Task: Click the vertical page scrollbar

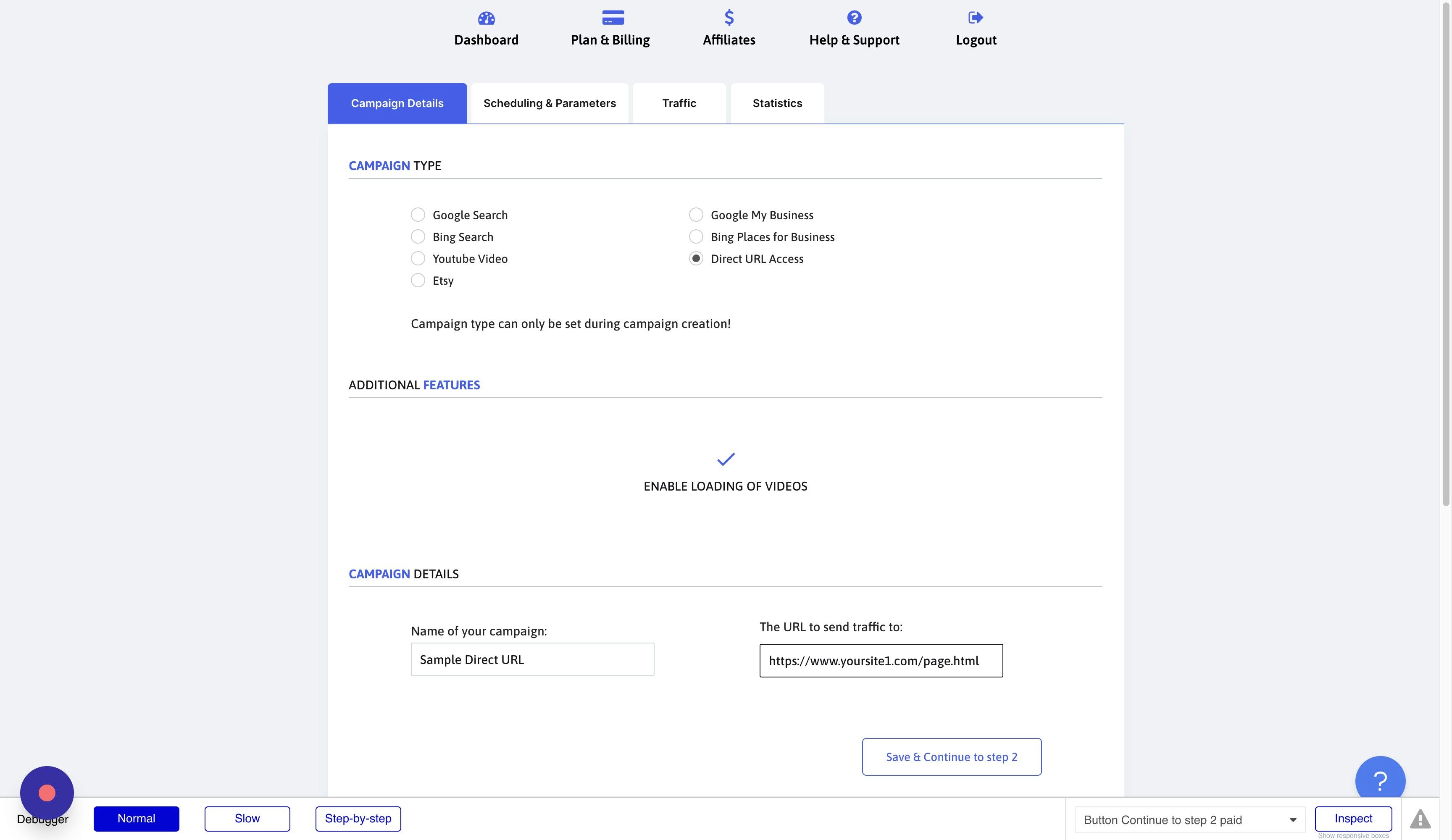Action: pyautogui.click(x=1445, y=254)
